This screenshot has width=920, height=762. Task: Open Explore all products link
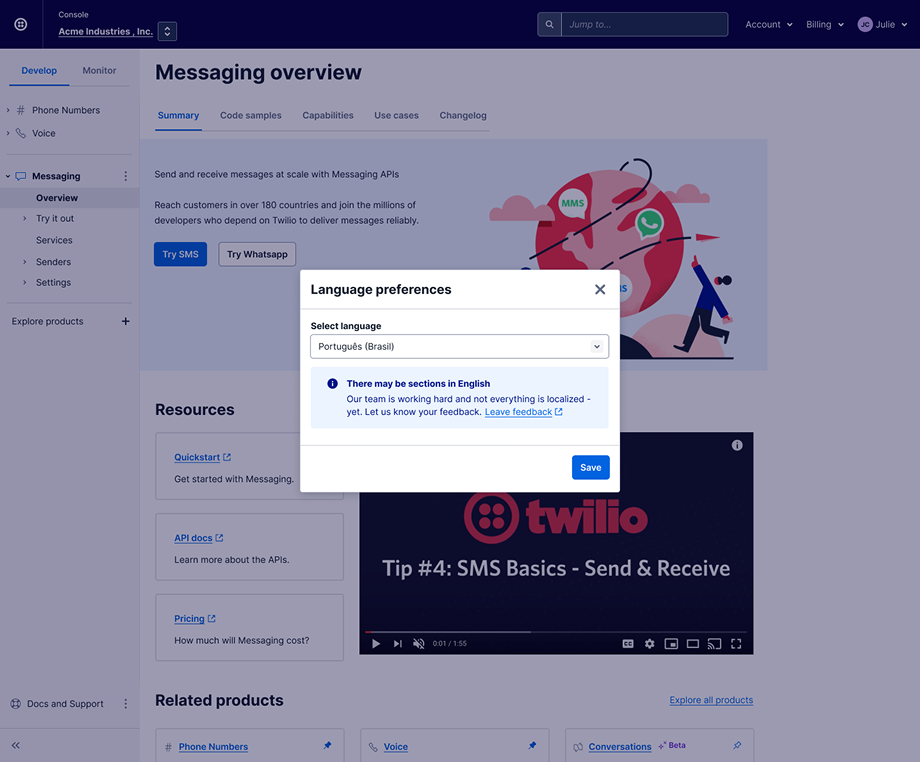[711, 700]
